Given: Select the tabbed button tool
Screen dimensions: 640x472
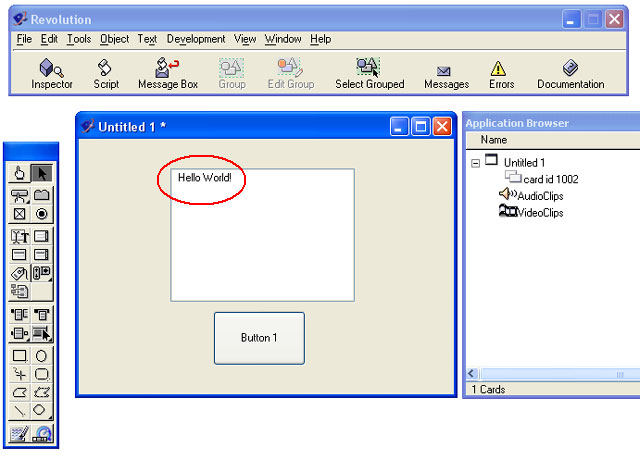Looking at the screenshot, I should coord(42,195).
